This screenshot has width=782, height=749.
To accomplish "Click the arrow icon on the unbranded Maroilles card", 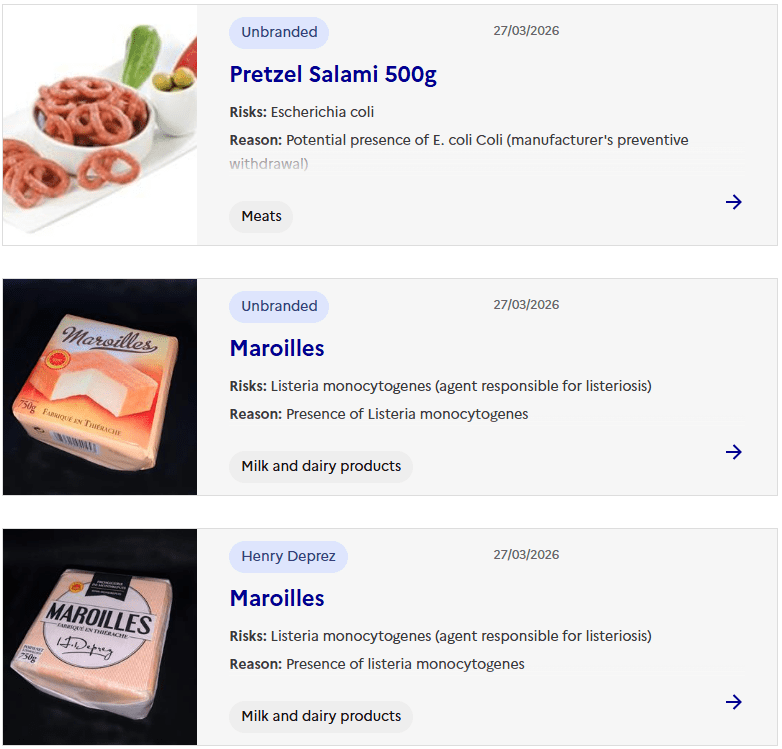I will (x=734, y=452).
